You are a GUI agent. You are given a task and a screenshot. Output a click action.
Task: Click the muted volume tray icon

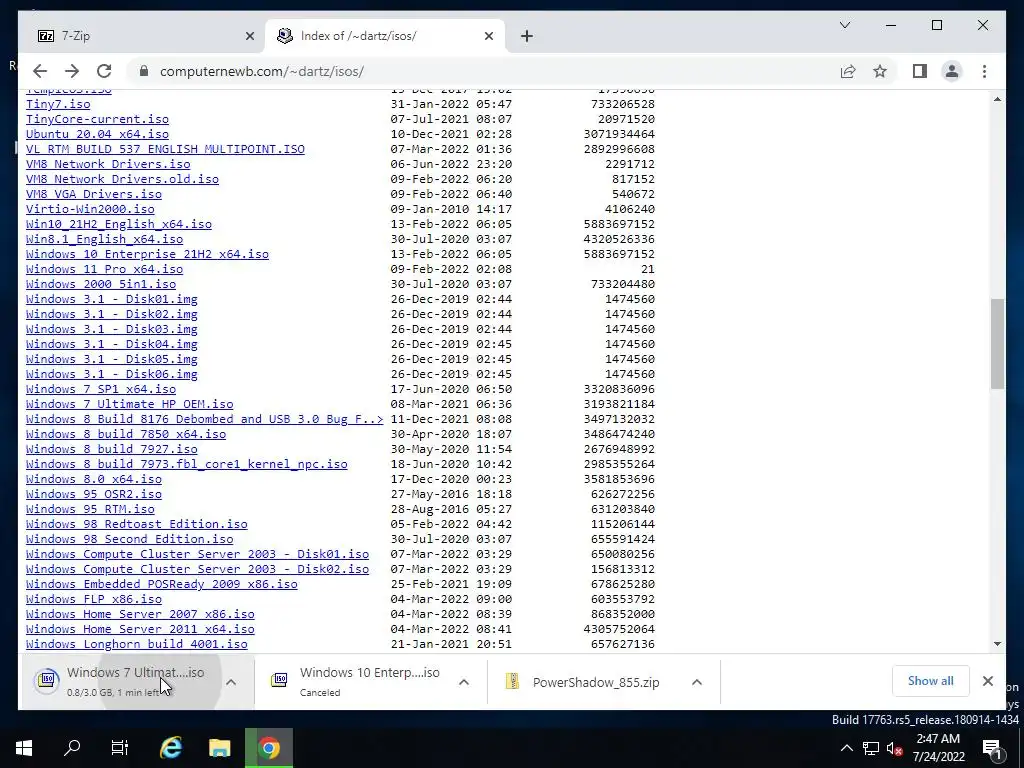(895, 748)
